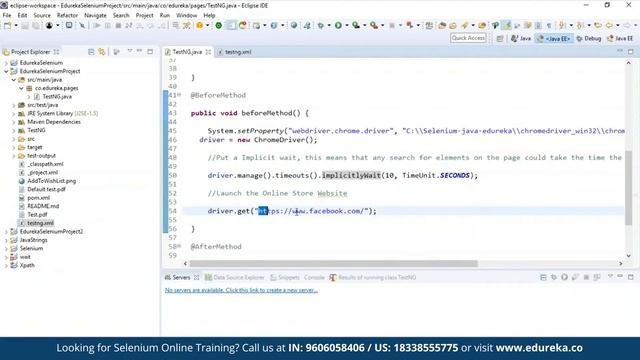Switch to the Debug perspective
Viewport: 640px width, 360px height.
tap(589, 38)
